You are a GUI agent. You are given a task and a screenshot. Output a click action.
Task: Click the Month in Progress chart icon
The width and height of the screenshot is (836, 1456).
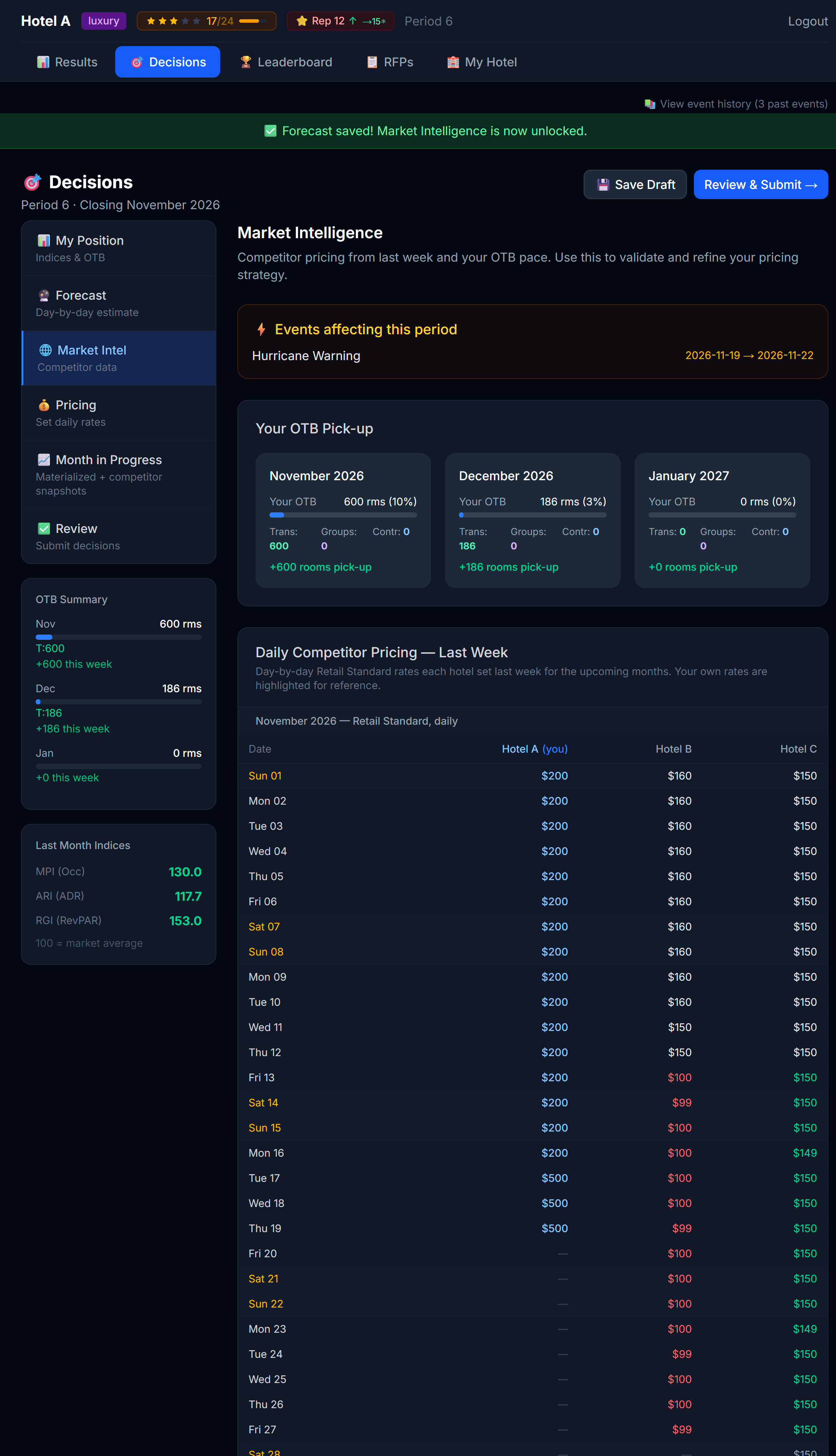click(x=44, y=460)
